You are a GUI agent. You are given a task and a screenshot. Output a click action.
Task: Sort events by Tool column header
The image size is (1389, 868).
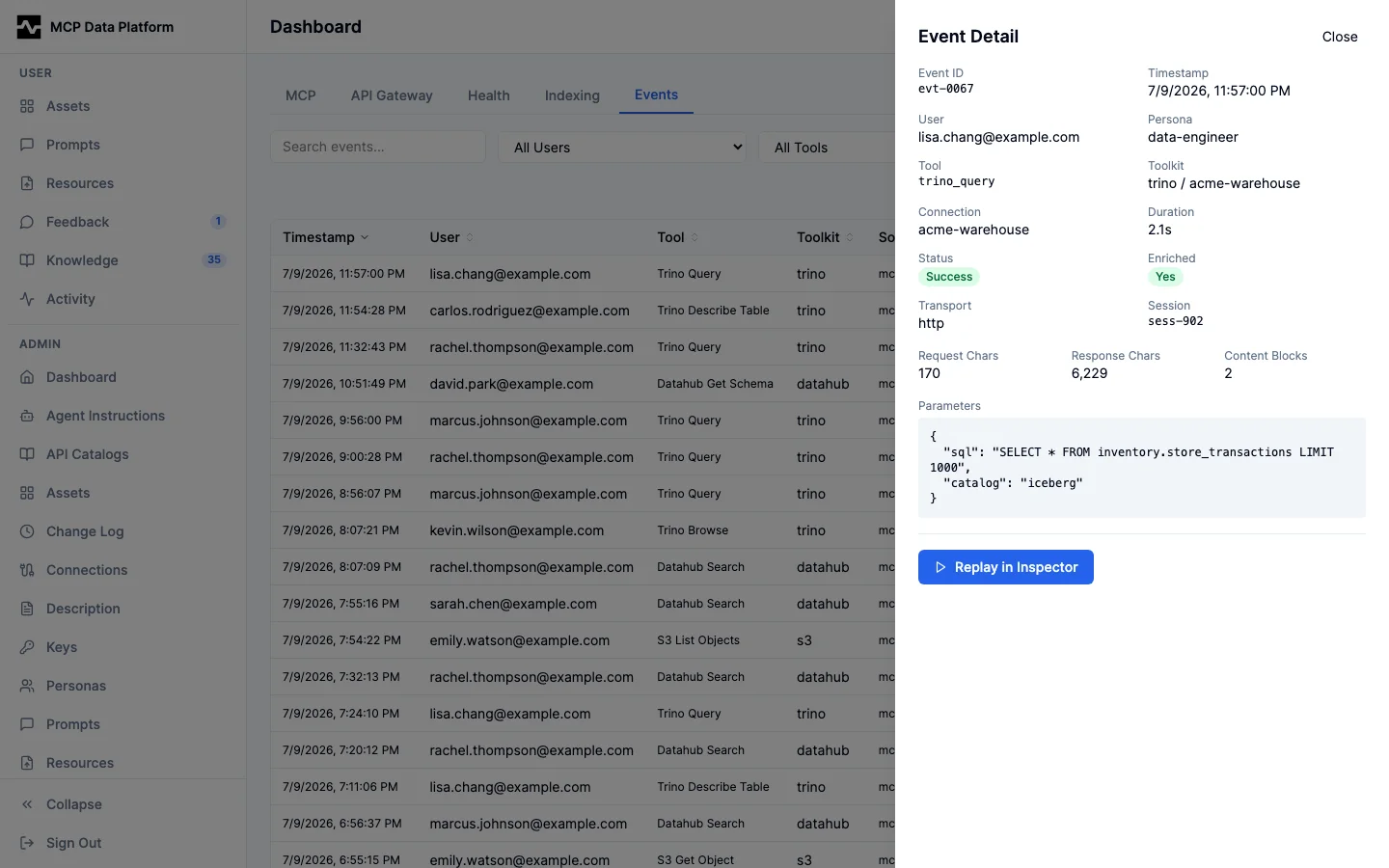tap(677, 237)
